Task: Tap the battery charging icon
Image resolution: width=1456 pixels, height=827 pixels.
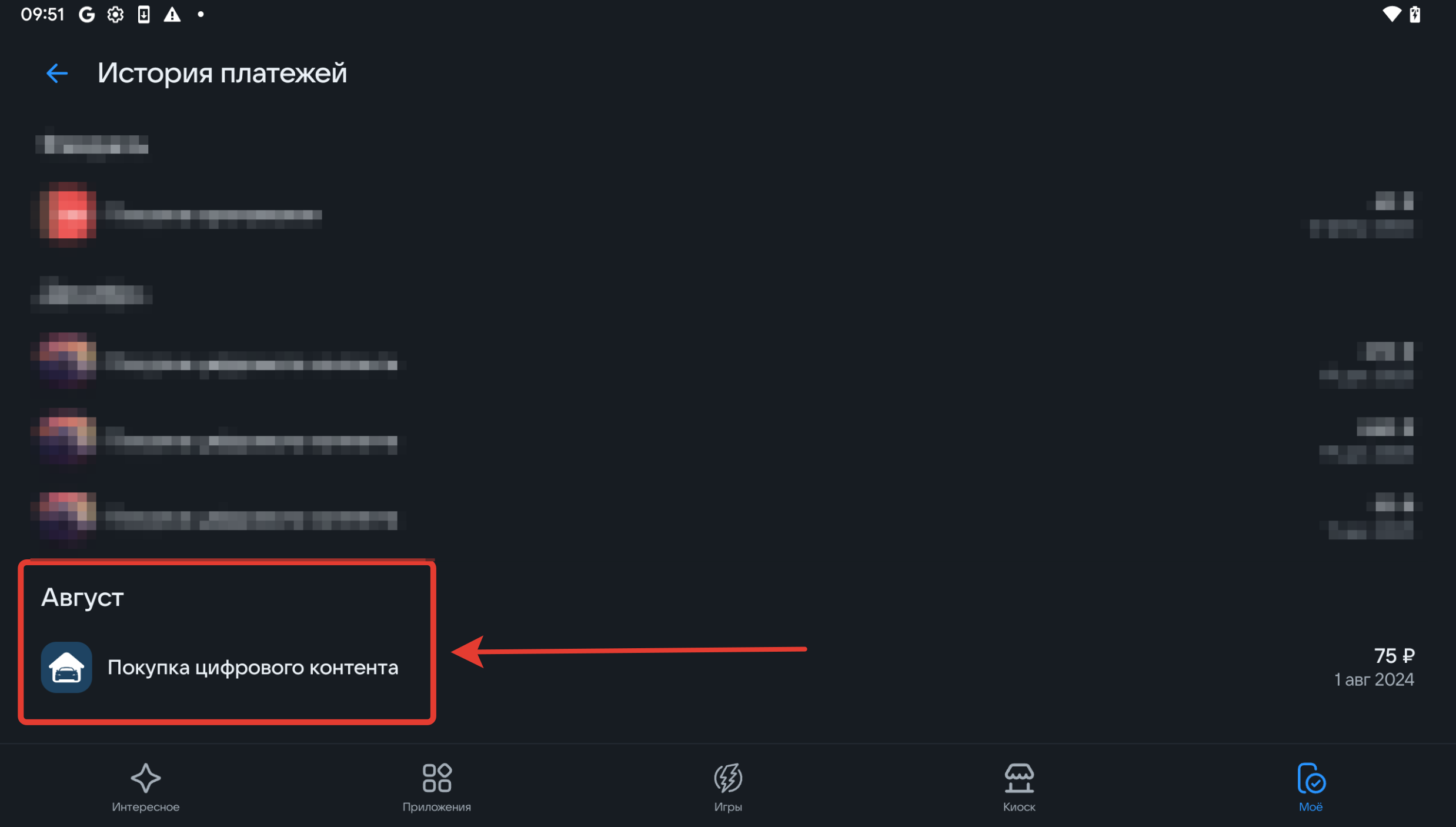Action: (1415, 14)
